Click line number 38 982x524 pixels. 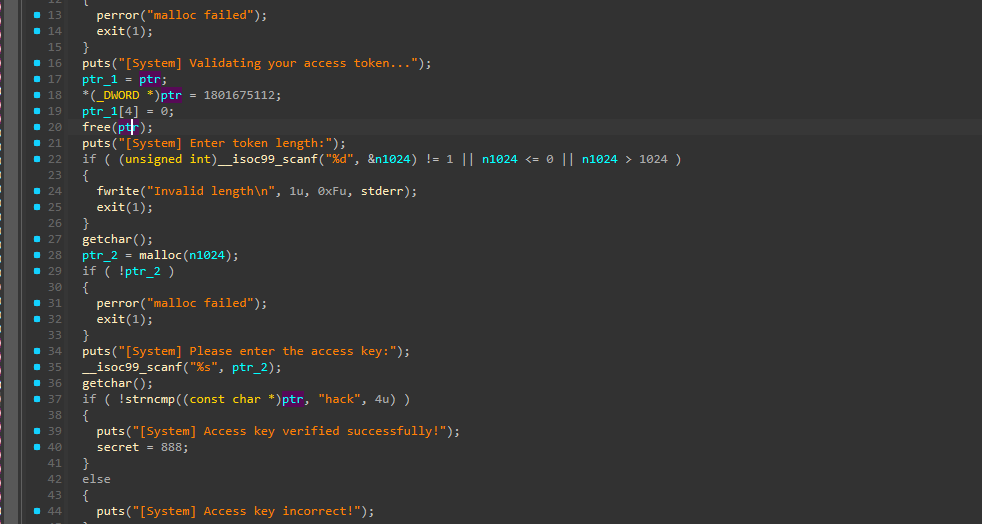pos(54,415)
